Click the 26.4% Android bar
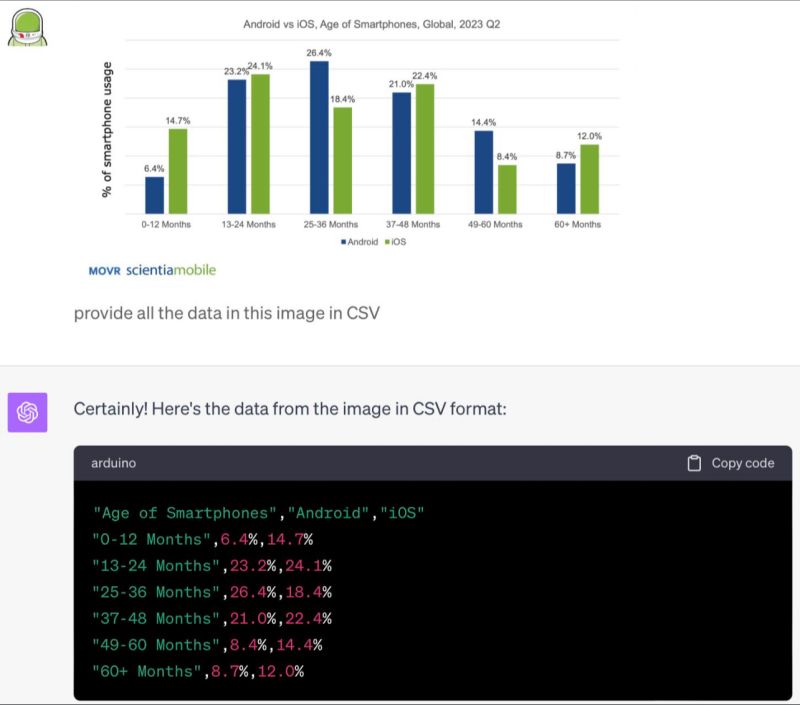The width and height of the screenshot is (800, 705). pyautogui.click(x=319, y=138)
